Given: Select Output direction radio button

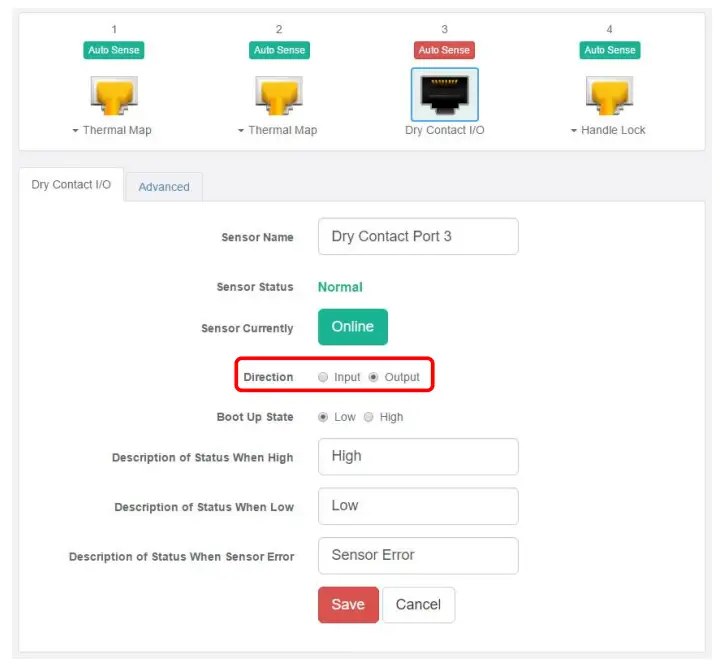Looking at the screenshot, I should 374,377.
